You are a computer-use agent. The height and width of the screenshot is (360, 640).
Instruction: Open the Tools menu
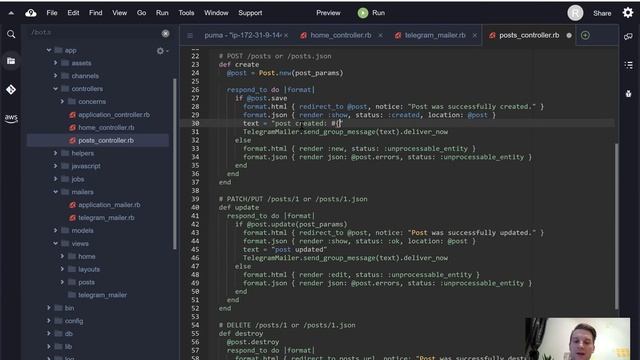pos(186,13)
